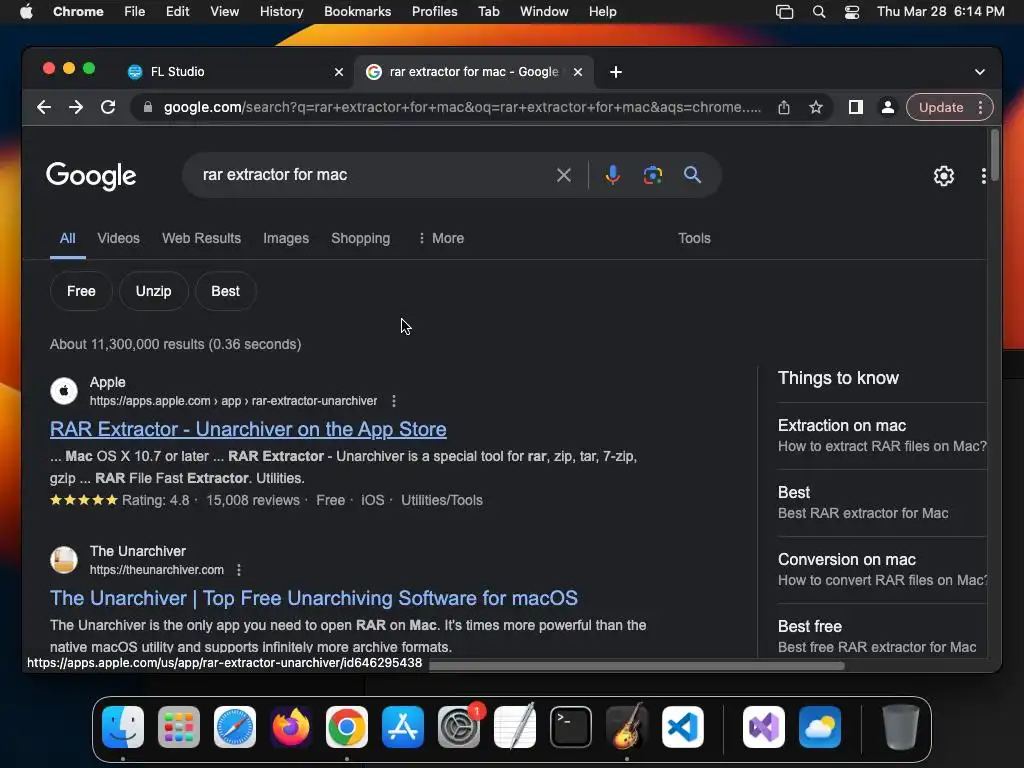Screen dimensions: 1024x768
Task: Go back to previous page in Chrome
Action: [44, 107]
